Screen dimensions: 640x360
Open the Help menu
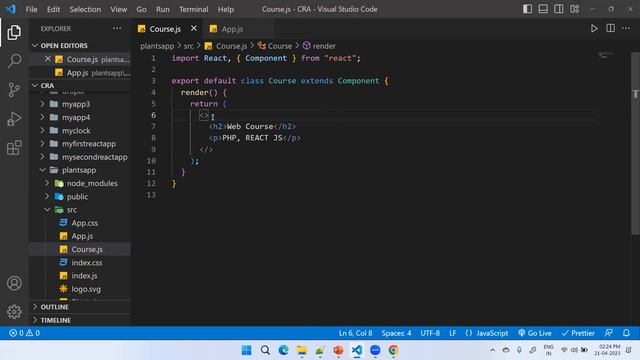(x=225, y=9)
